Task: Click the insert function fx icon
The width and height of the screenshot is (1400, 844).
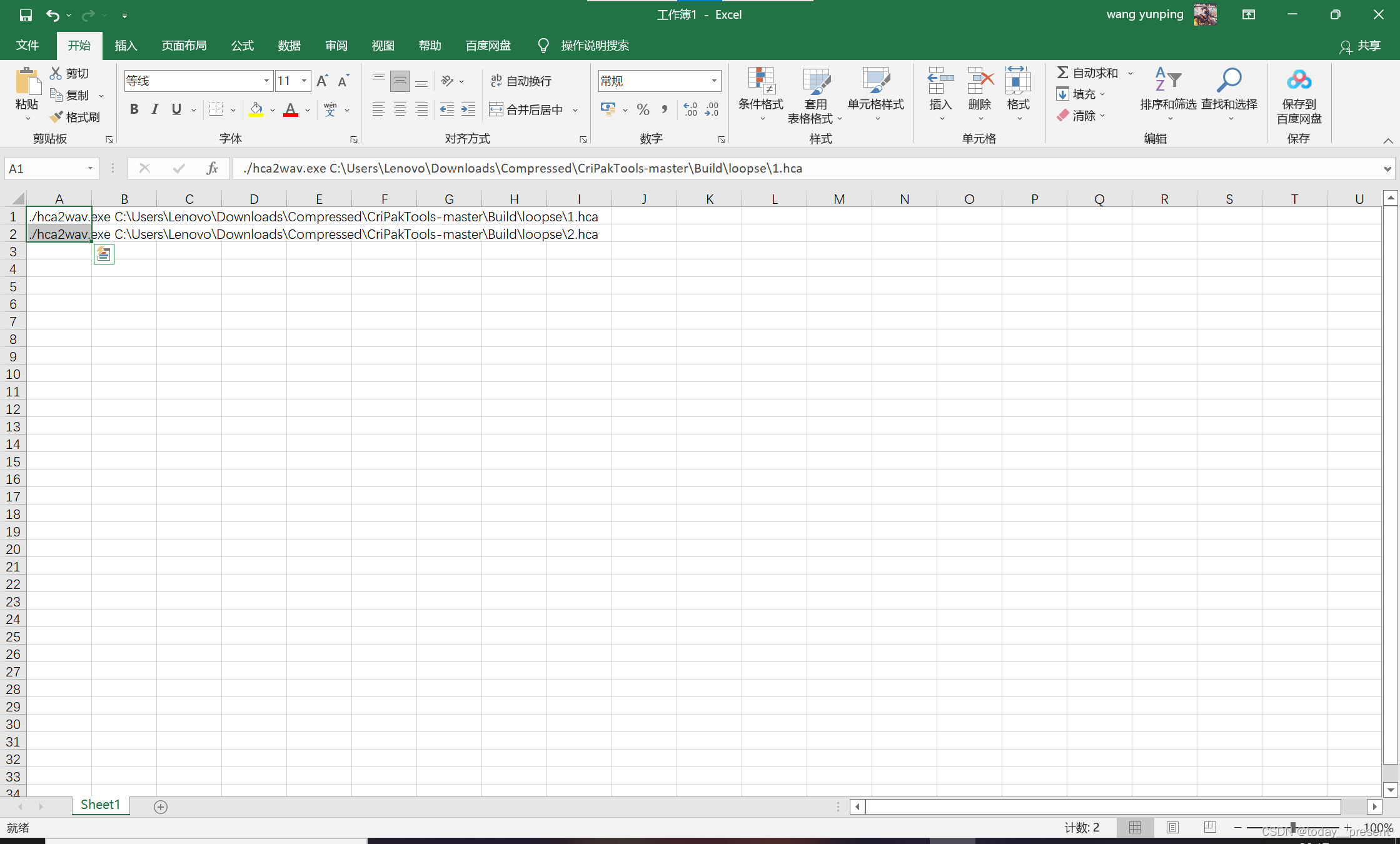Action: click(212, 168)
